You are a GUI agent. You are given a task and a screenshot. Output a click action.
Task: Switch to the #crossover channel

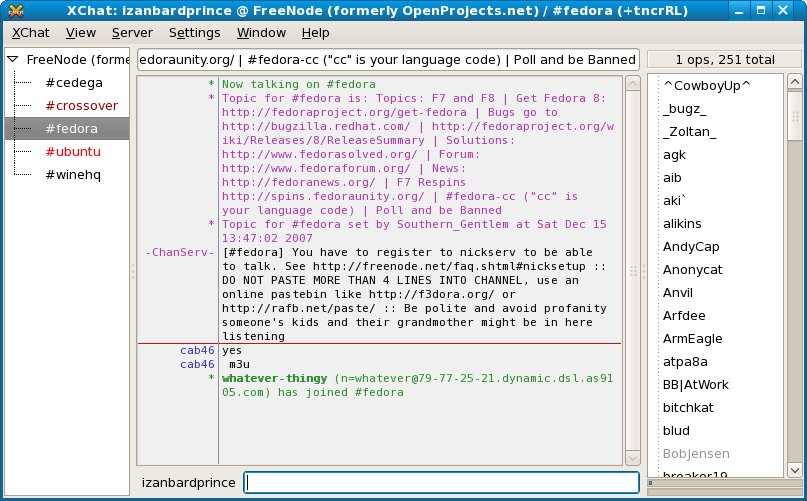pyautogui.click(x=81, y=106)
